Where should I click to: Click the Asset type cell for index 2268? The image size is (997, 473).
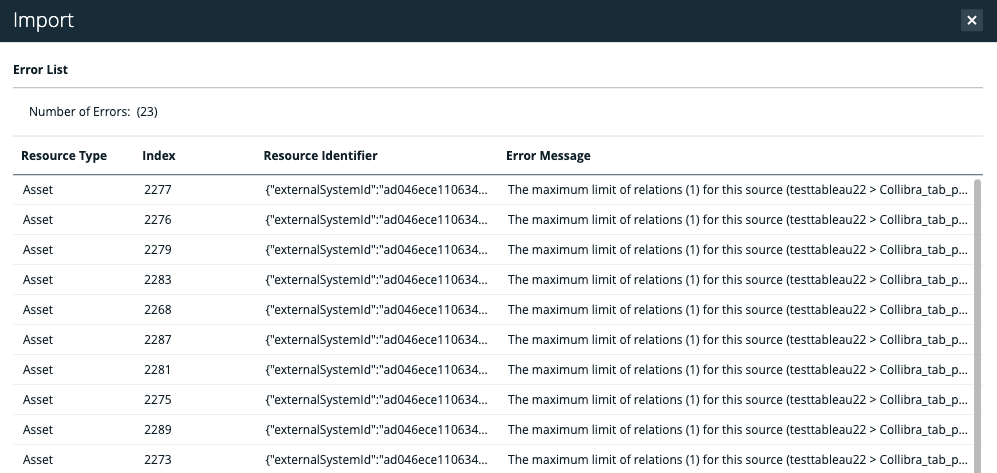(x=38, y=309)
